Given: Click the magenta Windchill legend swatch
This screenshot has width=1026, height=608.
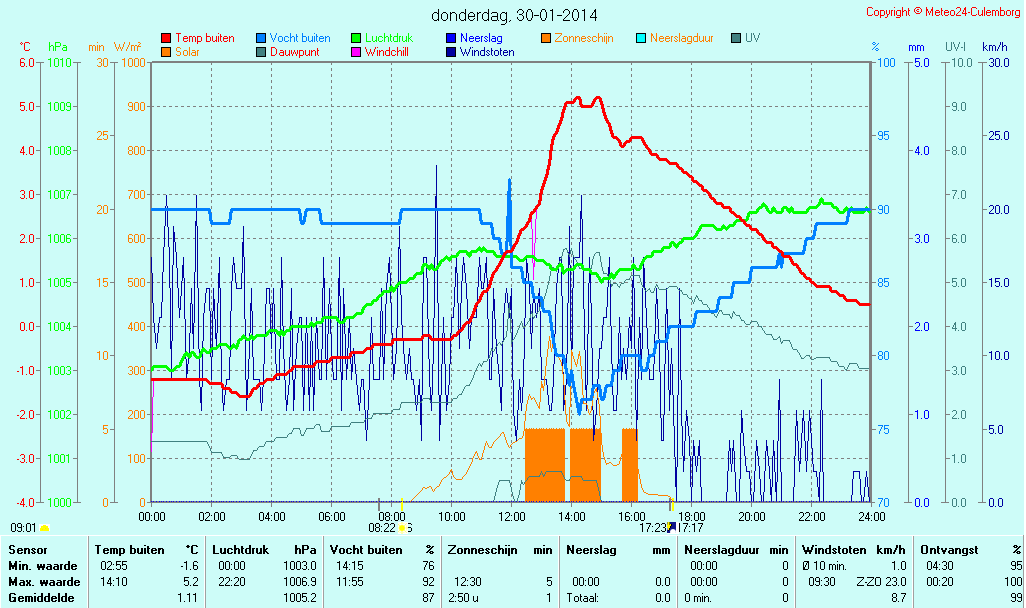Looking at the screenshot, I should tap(356, 52).
